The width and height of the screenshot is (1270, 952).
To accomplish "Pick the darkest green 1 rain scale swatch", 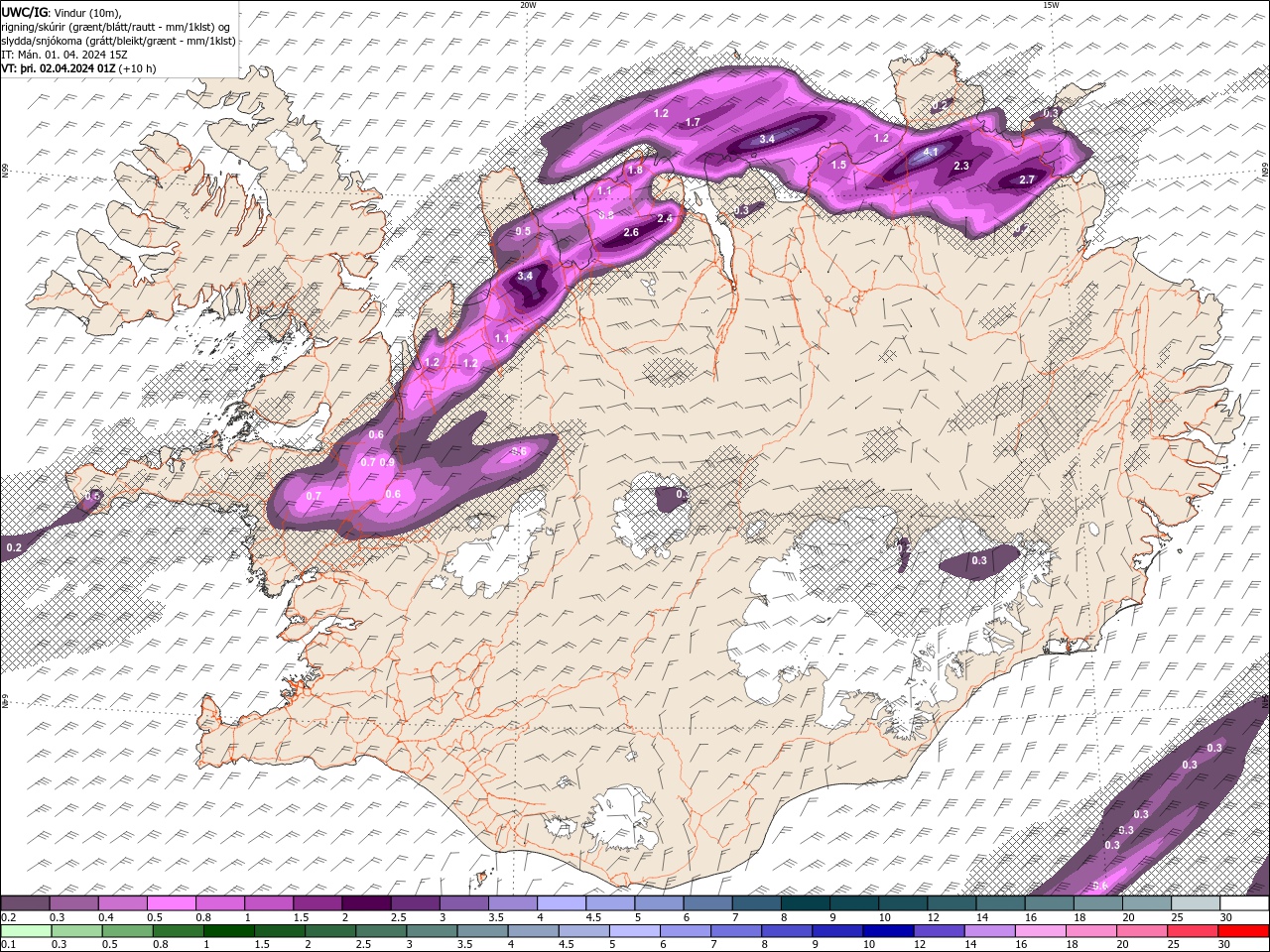I will pos(228,931).
